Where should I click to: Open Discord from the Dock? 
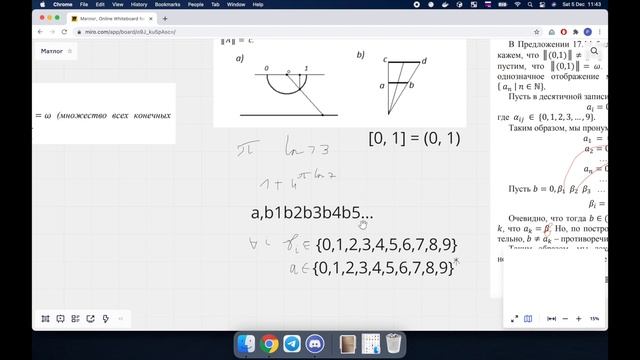coord(315,344)
